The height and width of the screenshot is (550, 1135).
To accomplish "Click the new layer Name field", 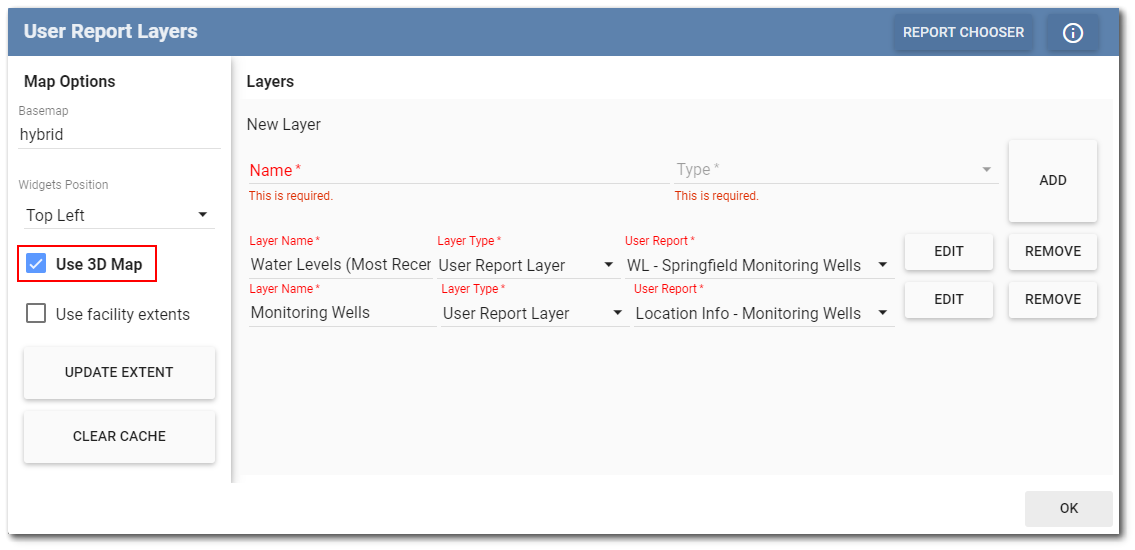I will [458, 171].
